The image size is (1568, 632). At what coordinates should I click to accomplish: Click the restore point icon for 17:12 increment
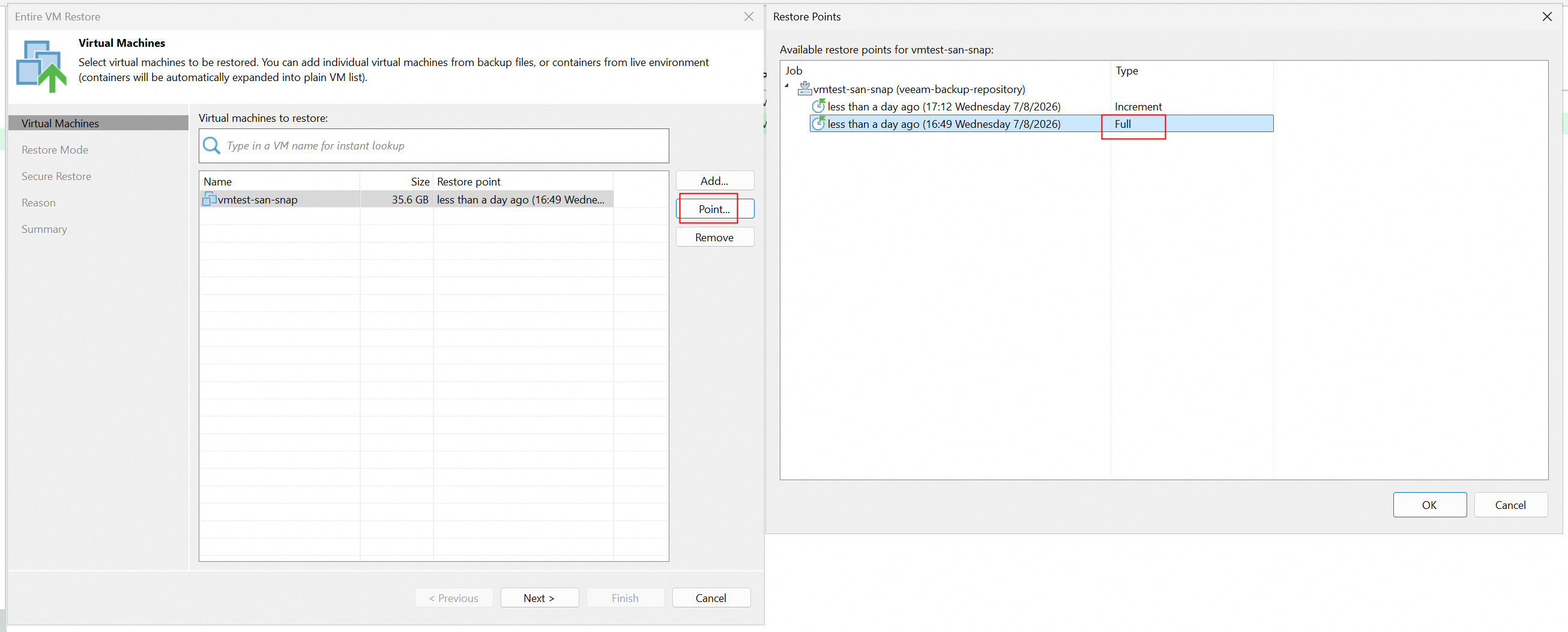pyautogui.click(x=819, y=106)
